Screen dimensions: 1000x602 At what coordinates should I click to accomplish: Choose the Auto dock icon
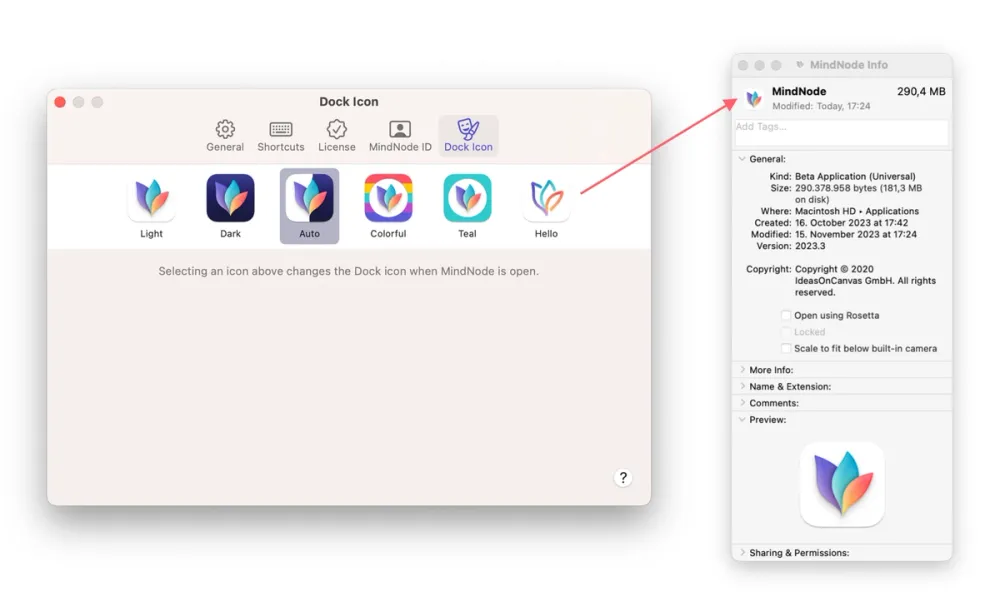click(309, 206)
